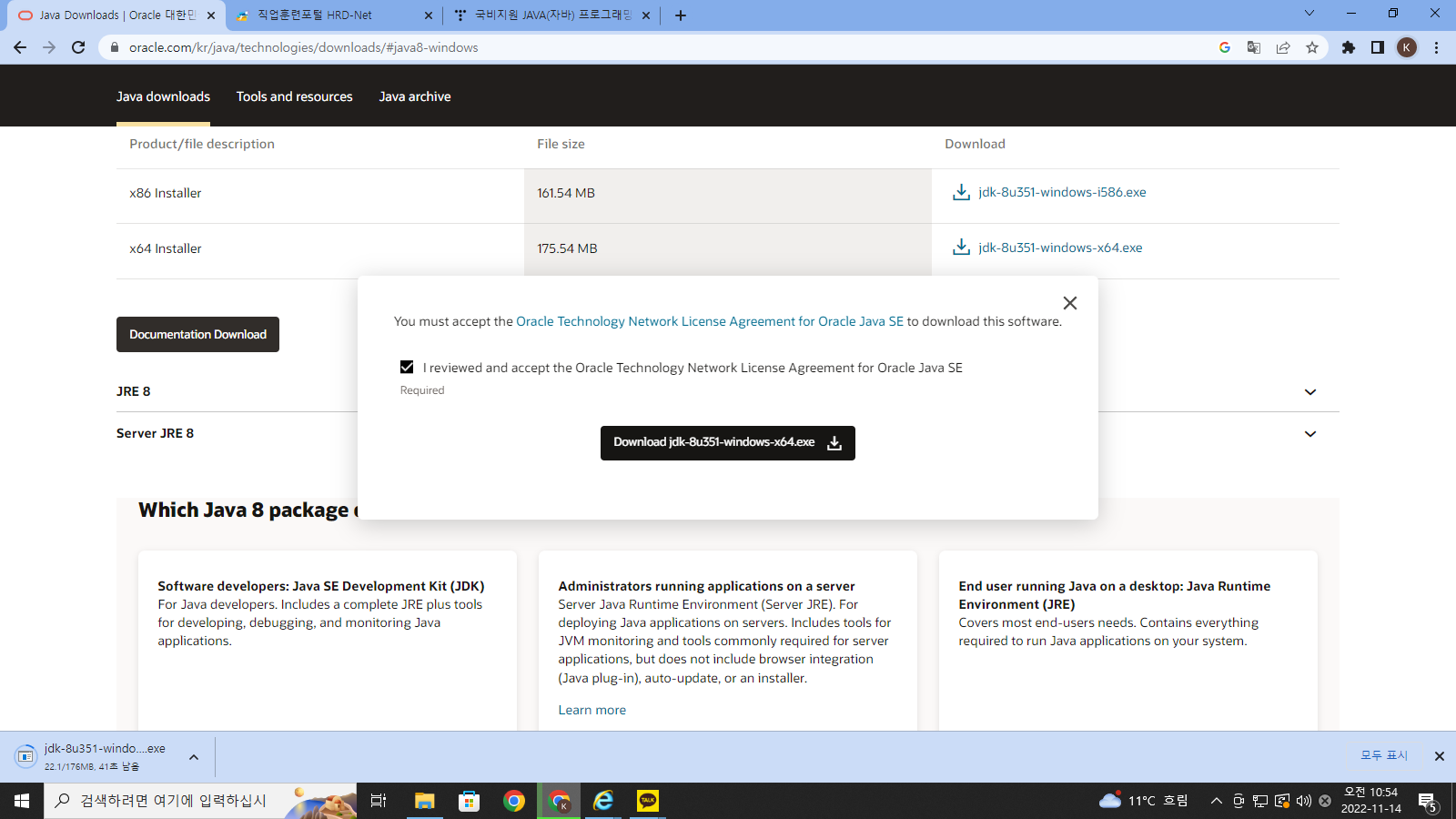Click the Documentation Download button

[x=197, y=335]
